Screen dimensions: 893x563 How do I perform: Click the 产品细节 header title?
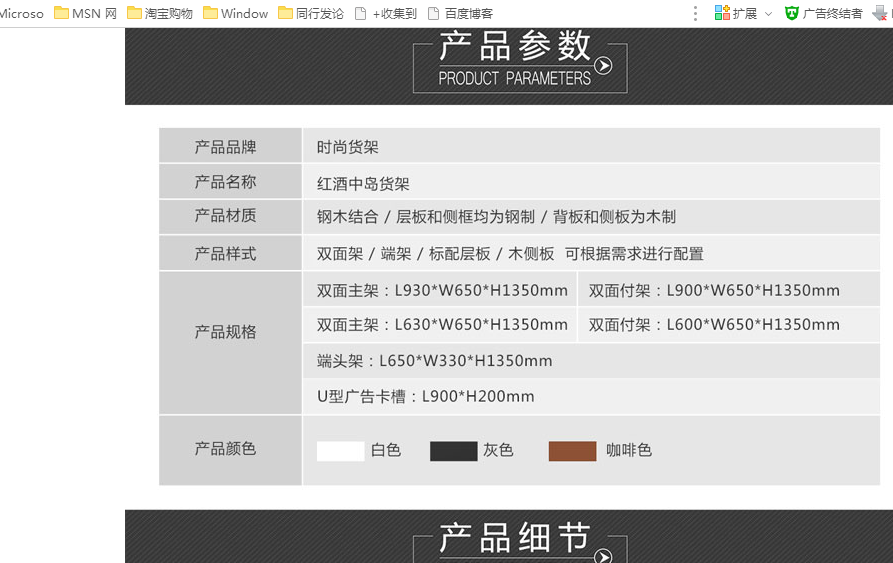coord(514,537)
